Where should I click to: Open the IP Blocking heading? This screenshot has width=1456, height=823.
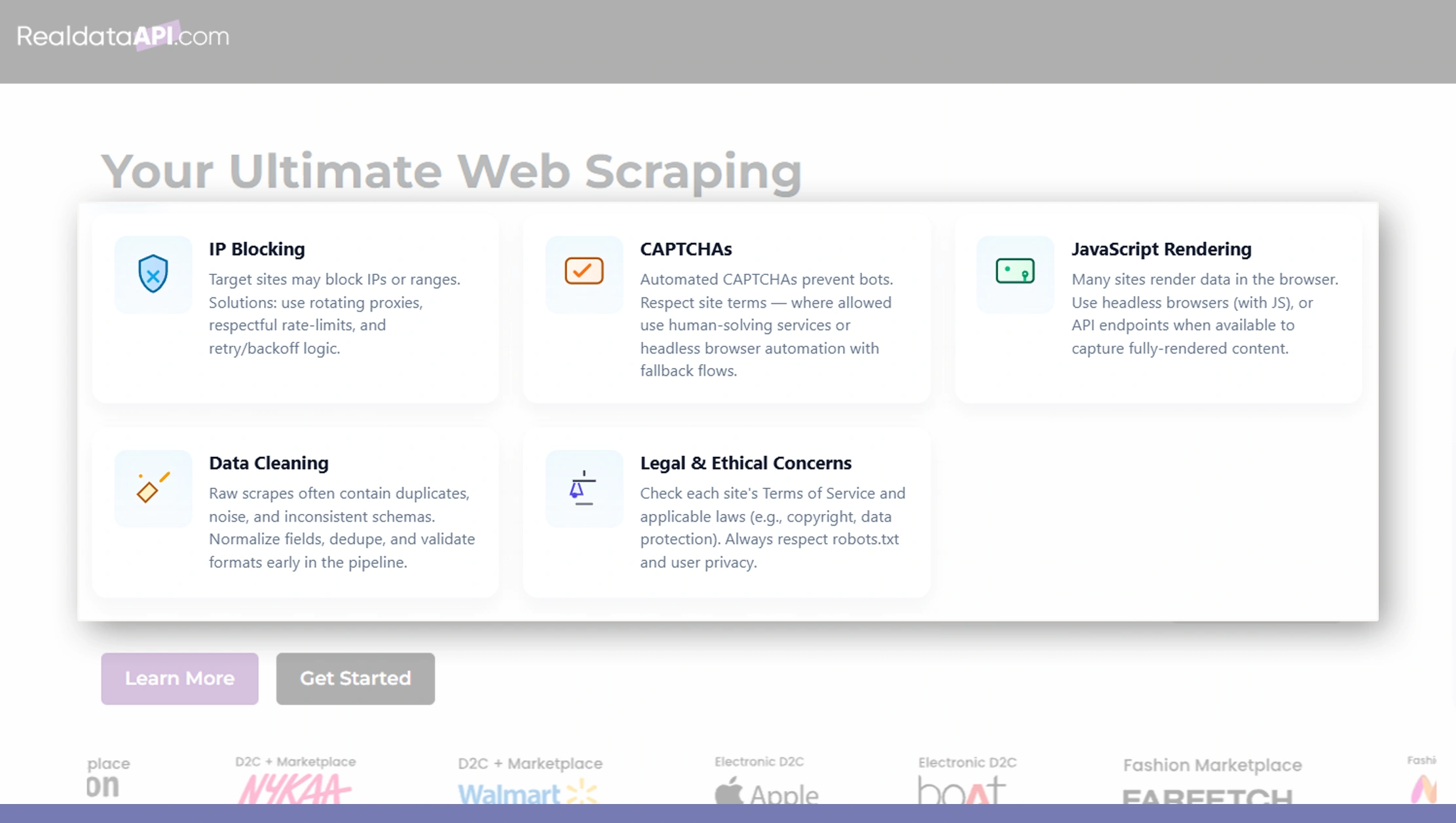click(x=256, y=249)
